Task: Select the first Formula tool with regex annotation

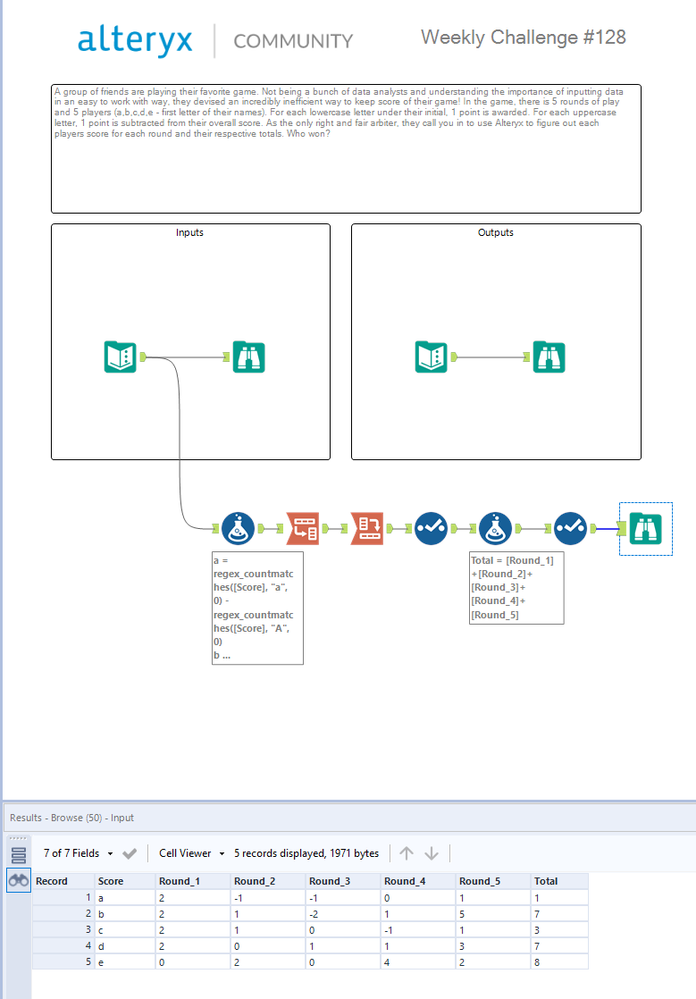Action: click(x=238, y=528)
